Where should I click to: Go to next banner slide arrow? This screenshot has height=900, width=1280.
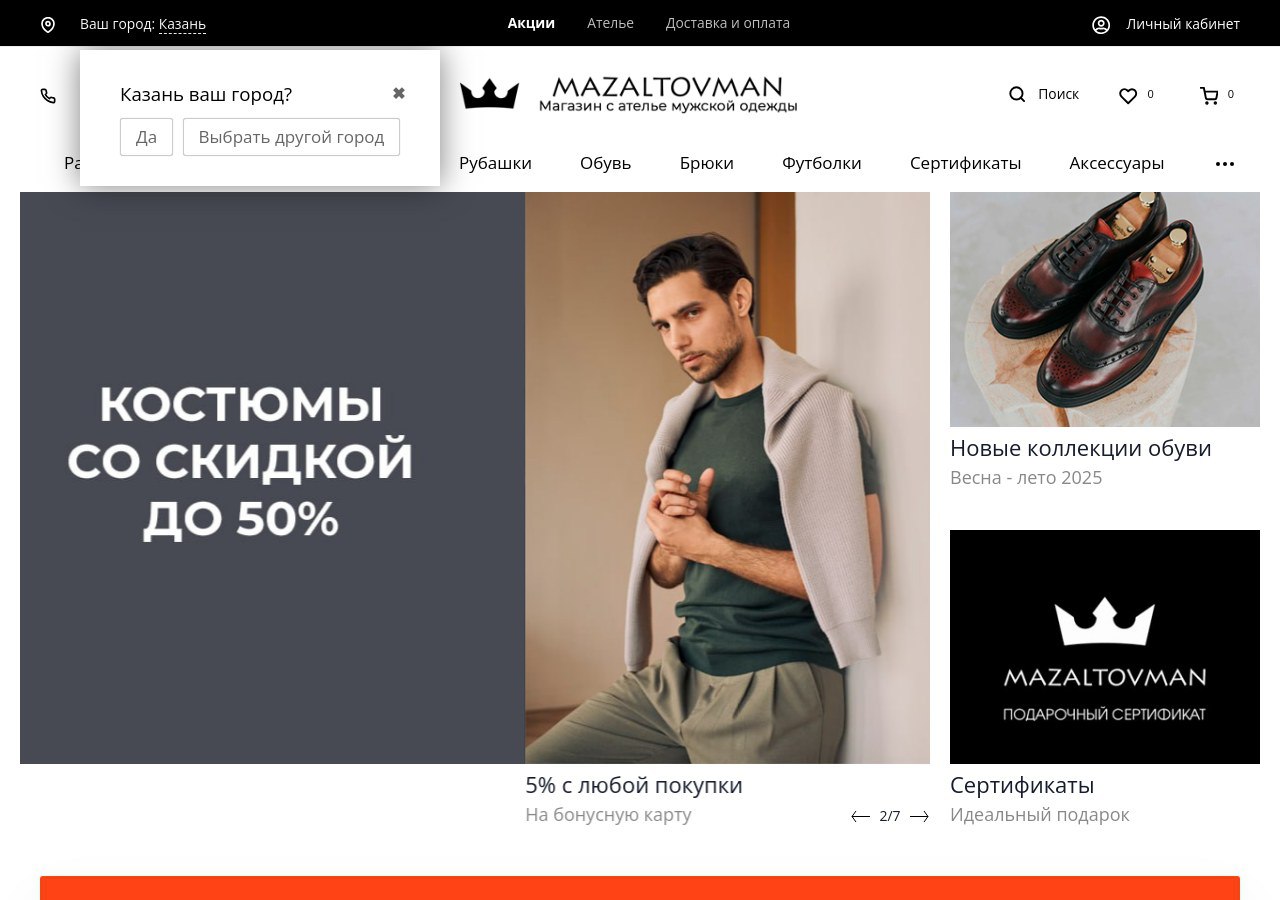(x=919, y=817)
